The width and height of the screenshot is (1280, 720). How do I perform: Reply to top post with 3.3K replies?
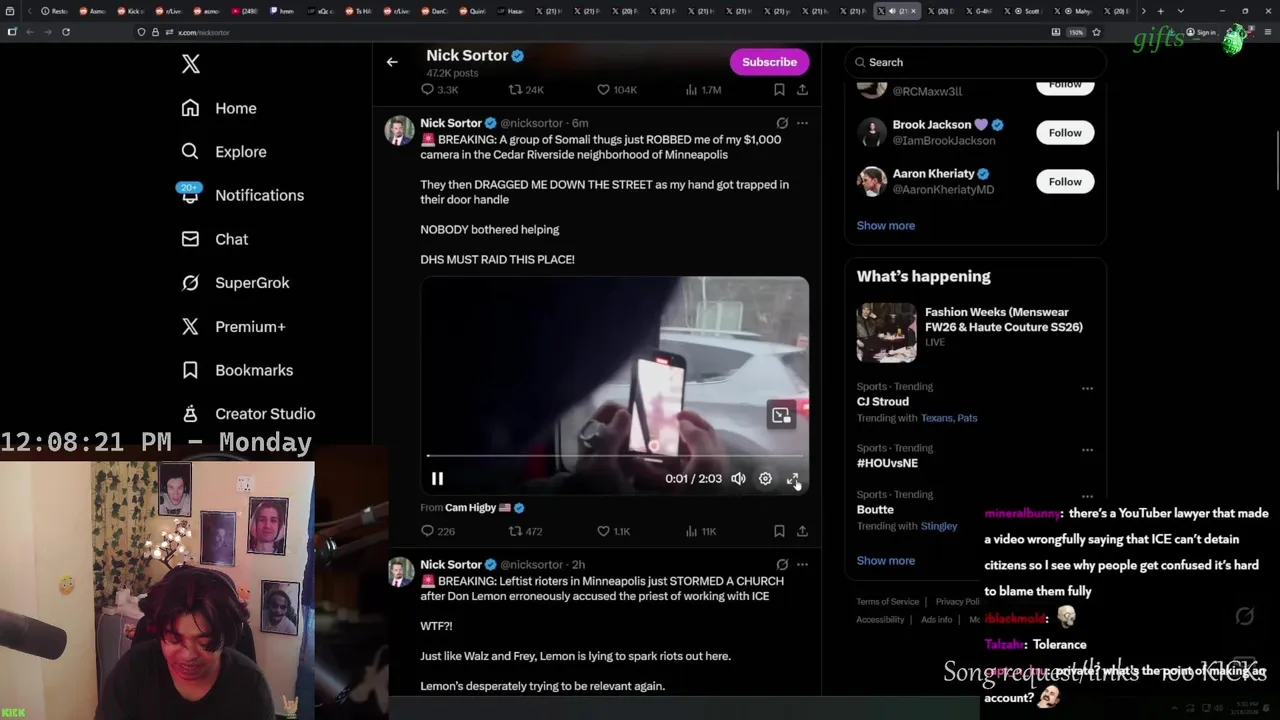click(439, 89)
